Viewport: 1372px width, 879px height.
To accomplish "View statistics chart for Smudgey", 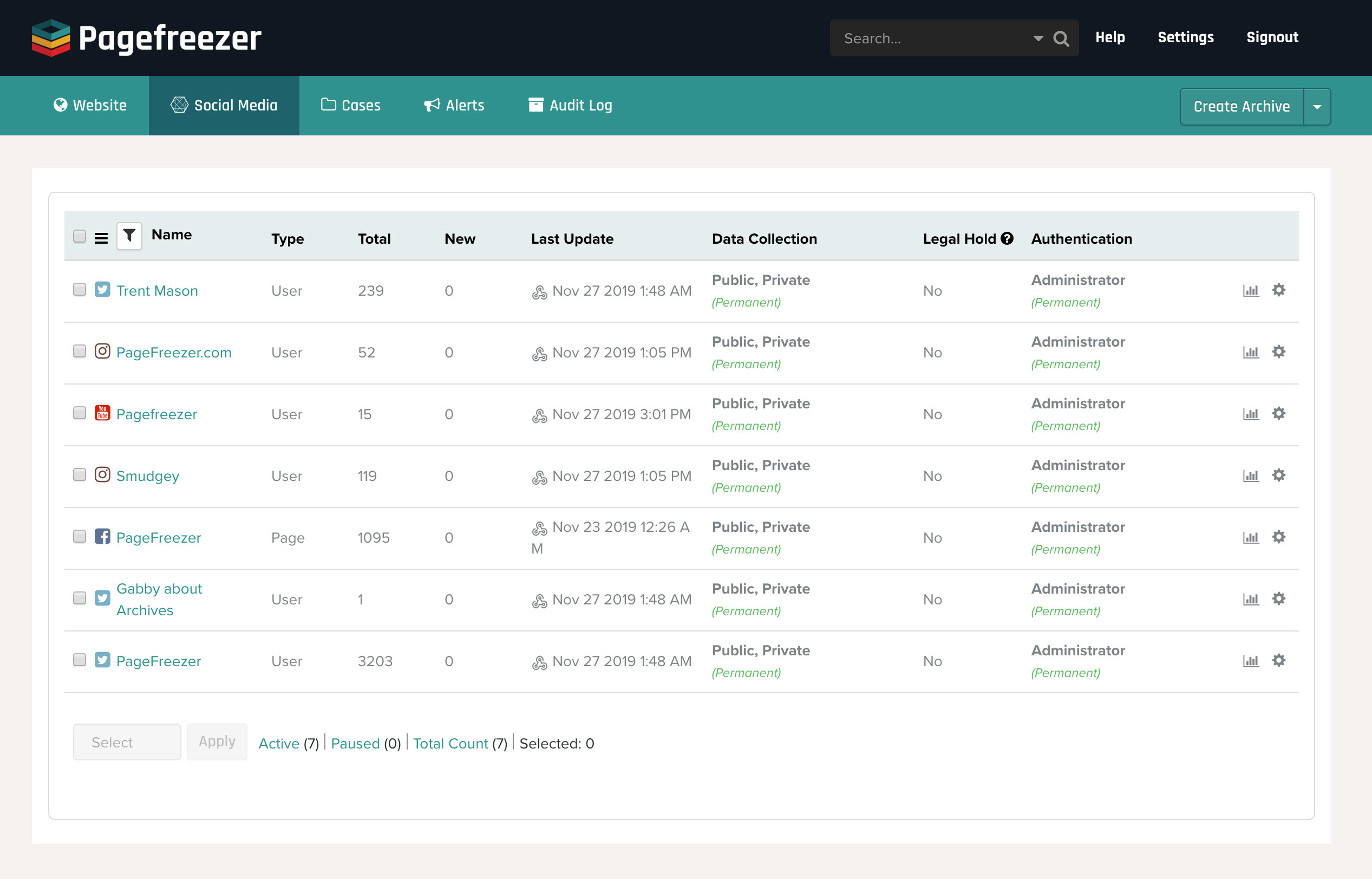I will [x=1251, y=476].
